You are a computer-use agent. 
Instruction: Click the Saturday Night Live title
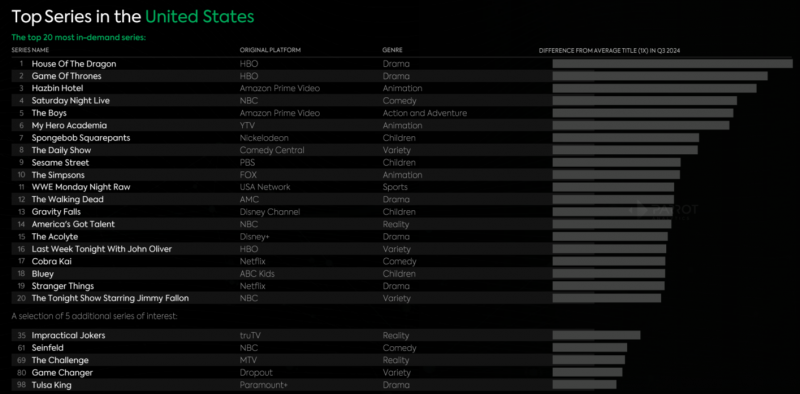(70, 101)
